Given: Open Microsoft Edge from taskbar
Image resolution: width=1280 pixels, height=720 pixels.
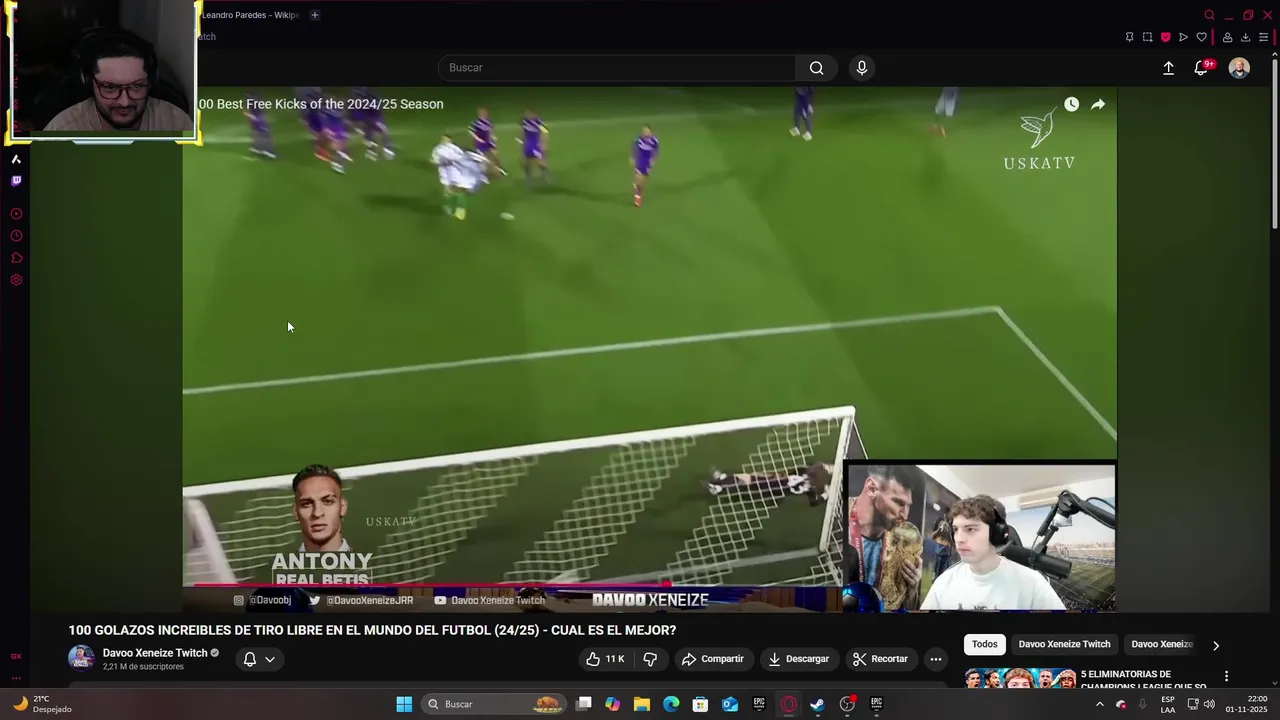Looking at the screenshot, I should pos(671,704).
